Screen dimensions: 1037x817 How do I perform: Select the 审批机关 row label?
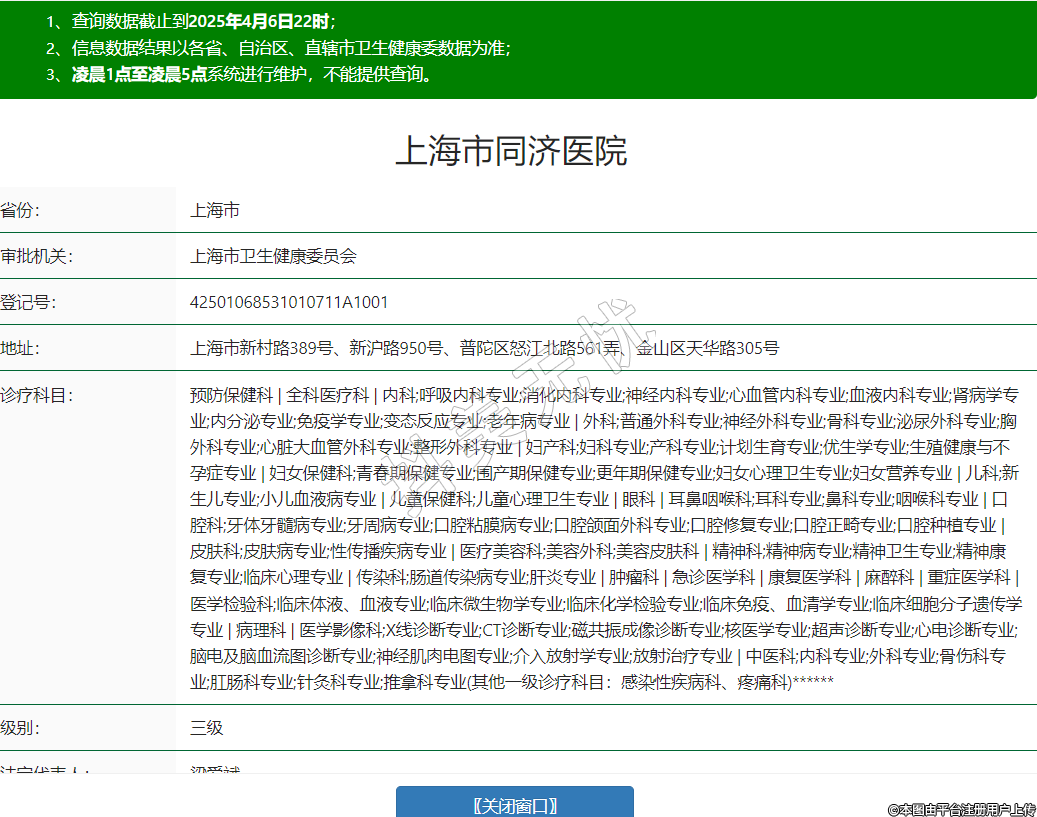[x=36, y=256]
